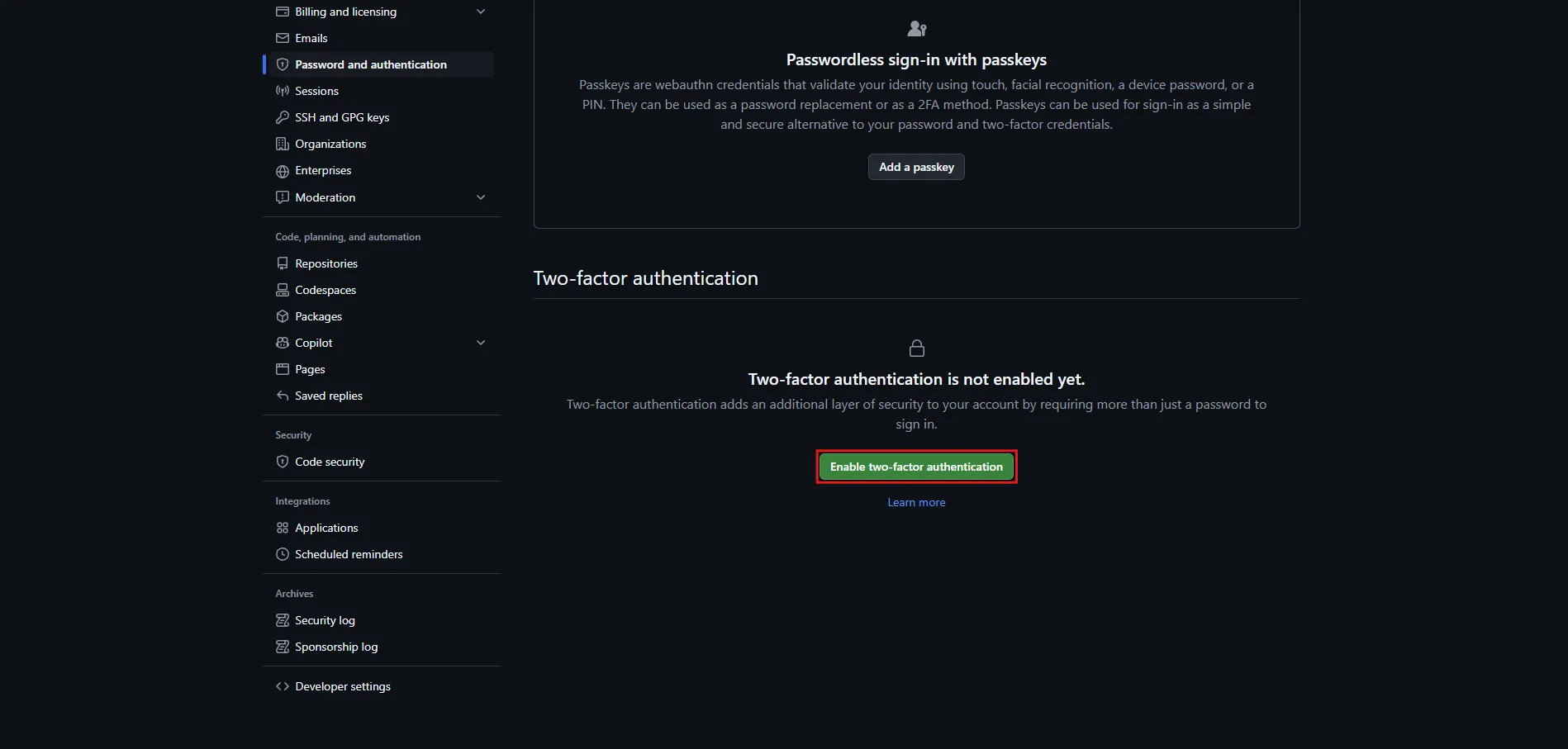Follow the Learn more link

[x=916, y=502]
